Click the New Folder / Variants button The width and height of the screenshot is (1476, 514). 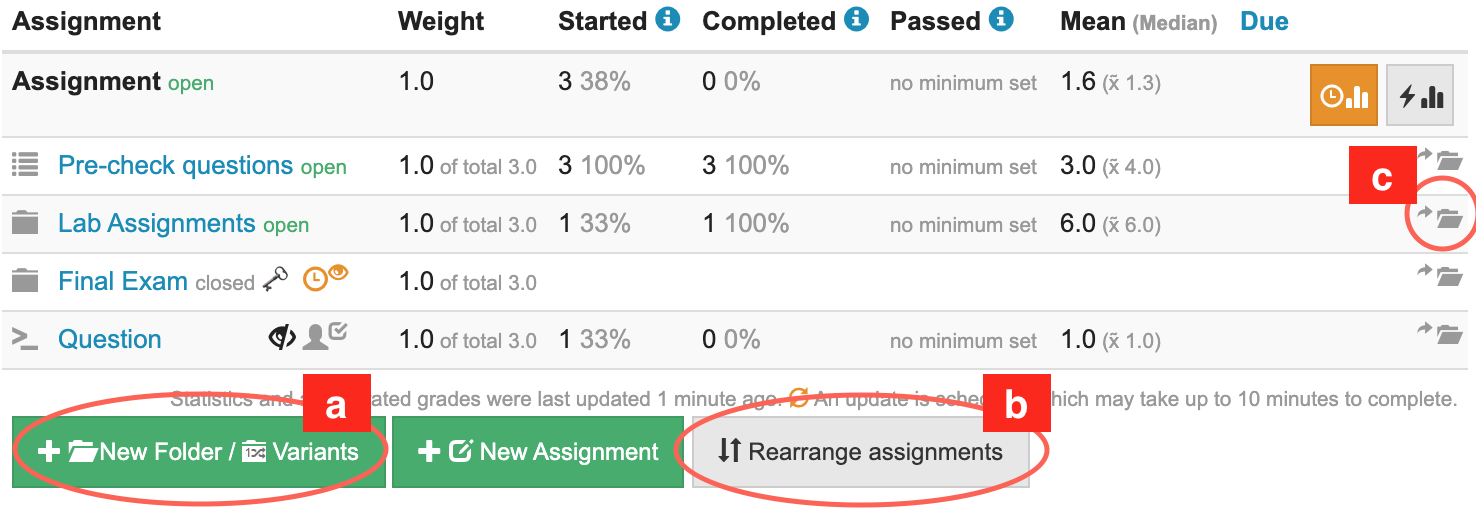pos(199,452)
